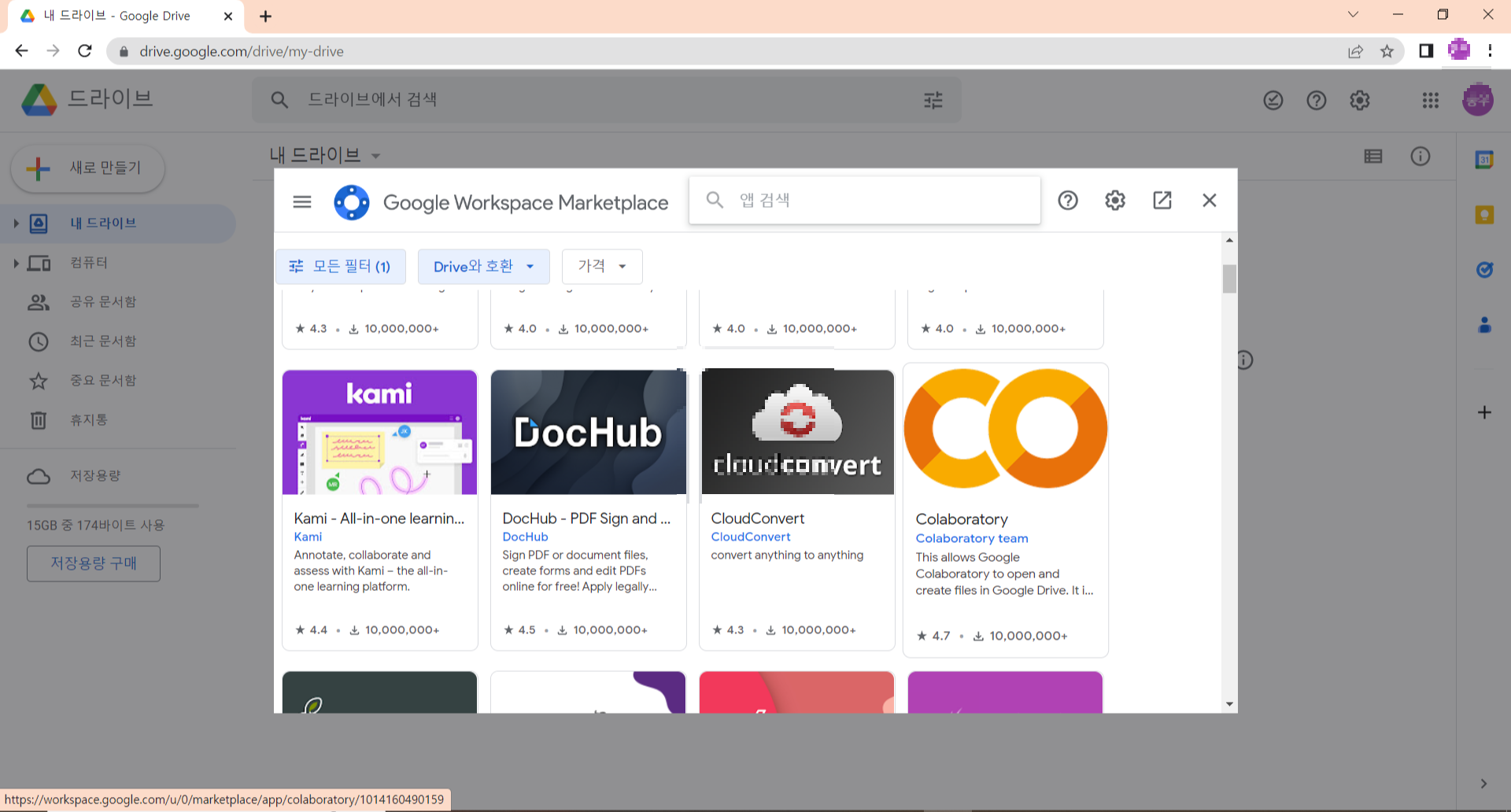Open the CloudConvert app thumbnail
The width and height of the screenshot is (1511, 812).
point(797,432)
